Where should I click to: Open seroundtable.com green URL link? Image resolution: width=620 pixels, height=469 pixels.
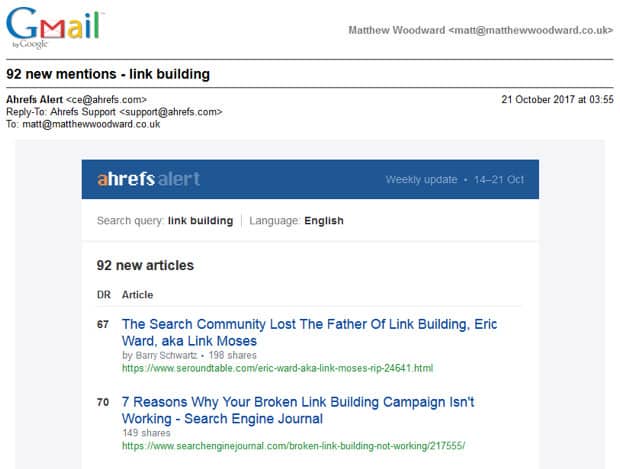point(277,368)
